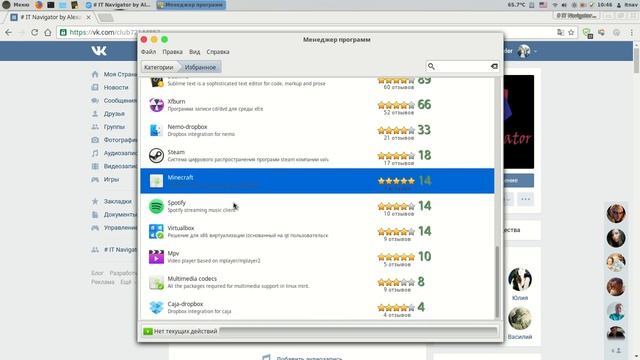
Task: Open the Файл menu
Action: coord(149,52)
